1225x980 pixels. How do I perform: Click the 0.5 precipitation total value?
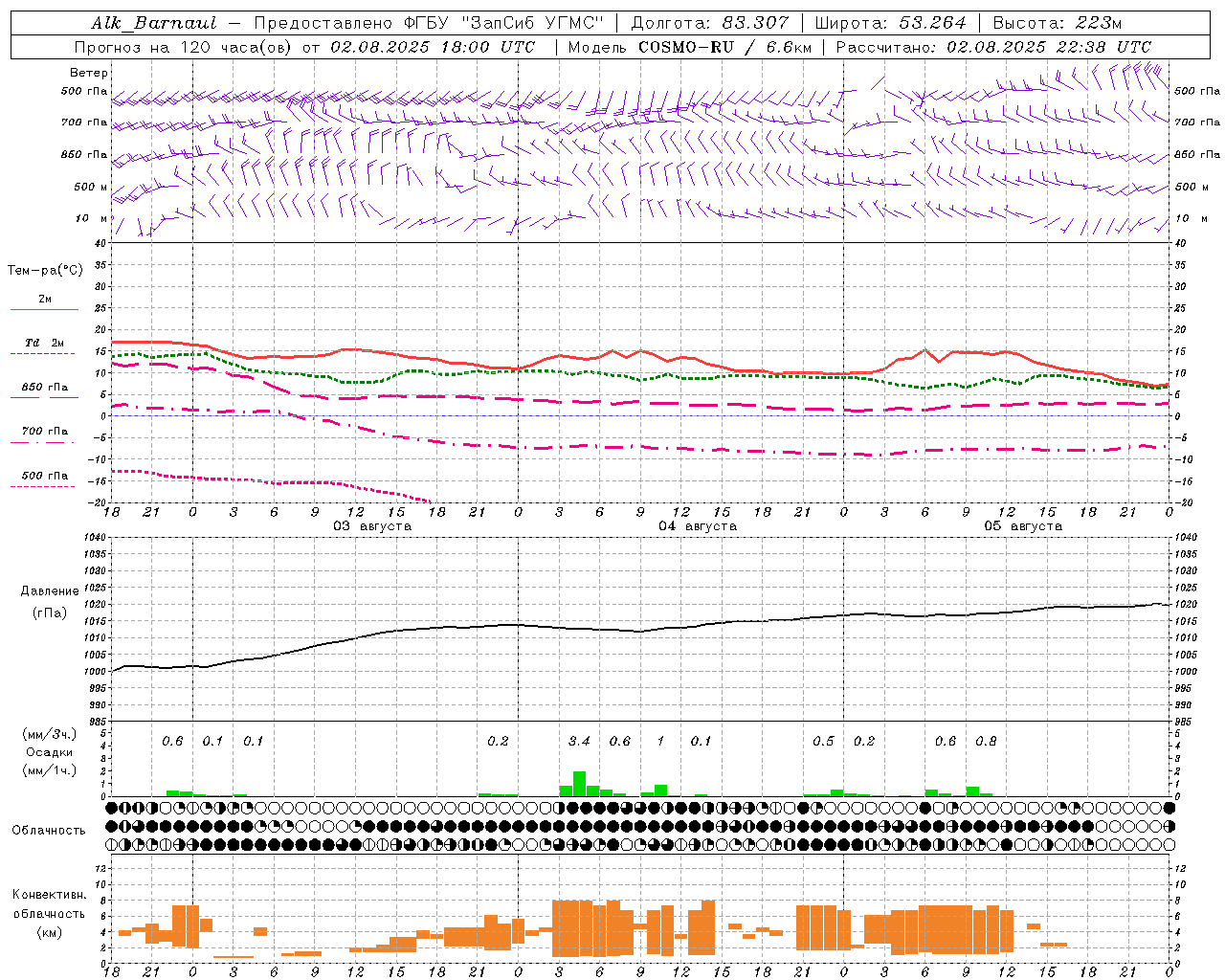coord(823,741)
